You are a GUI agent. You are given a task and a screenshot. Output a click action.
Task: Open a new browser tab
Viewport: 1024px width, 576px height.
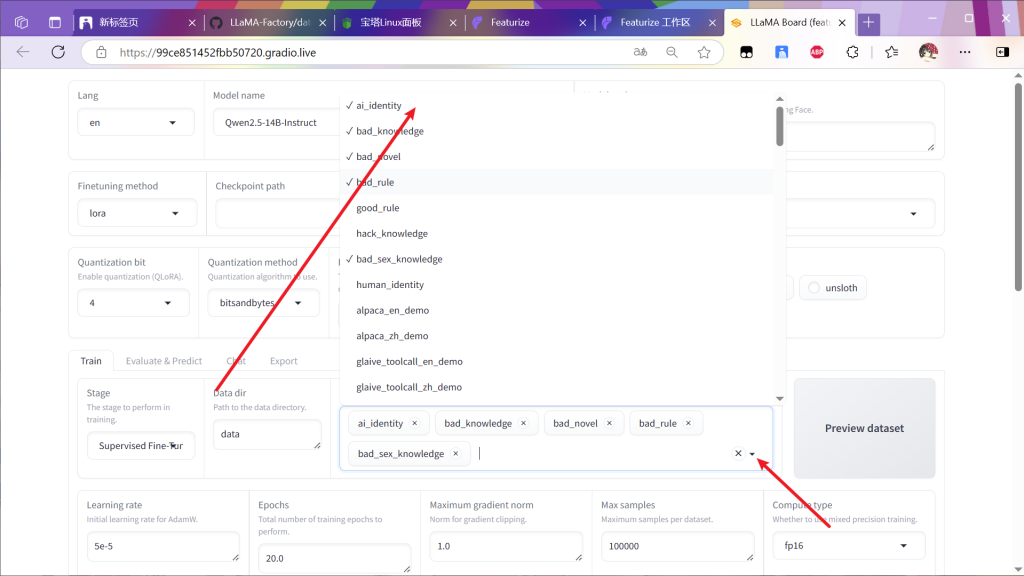click(869, 23)
